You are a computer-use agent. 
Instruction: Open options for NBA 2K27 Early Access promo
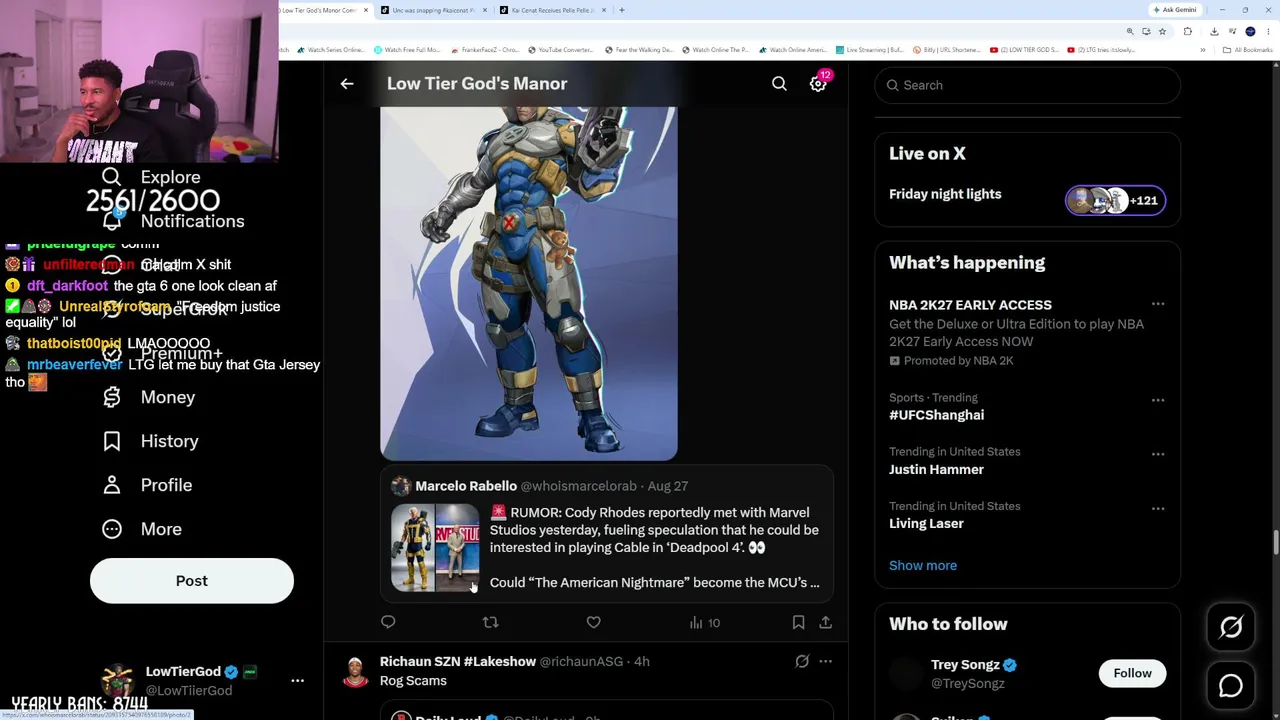1158,304
